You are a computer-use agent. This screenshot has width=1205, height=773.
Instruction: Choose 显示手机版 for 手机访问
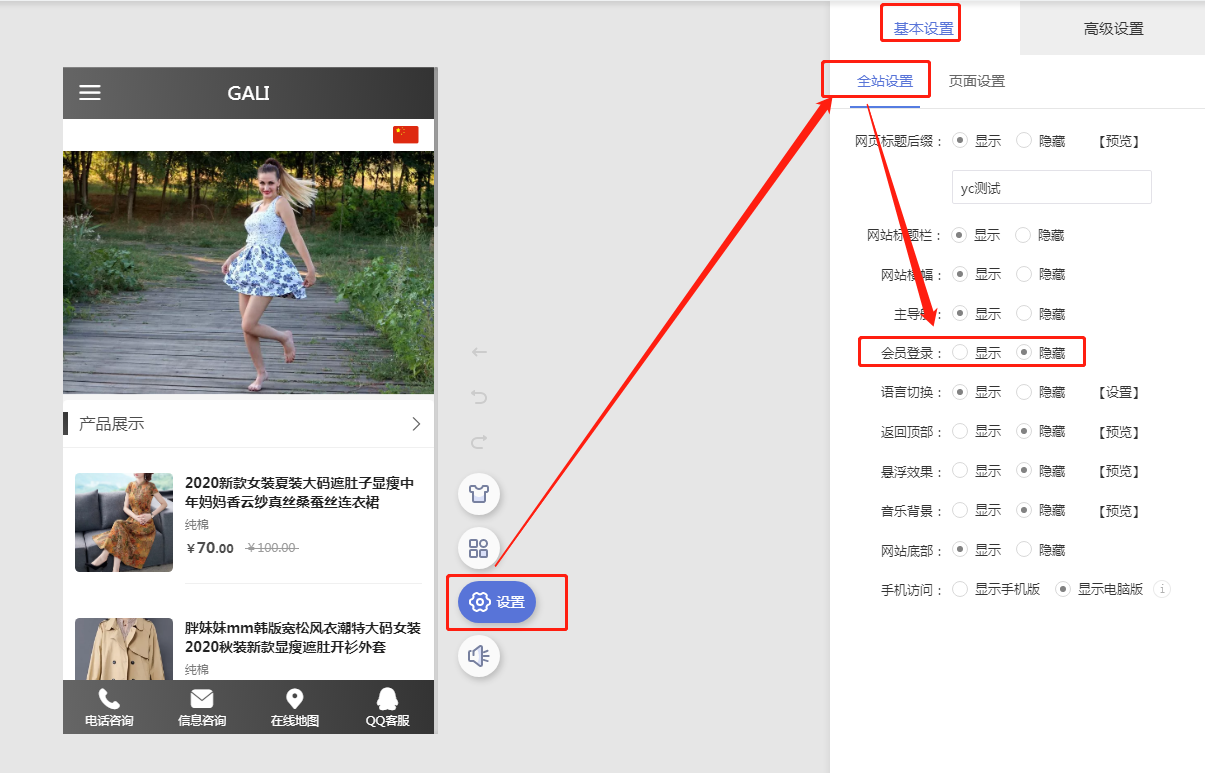tap(960, 589)
